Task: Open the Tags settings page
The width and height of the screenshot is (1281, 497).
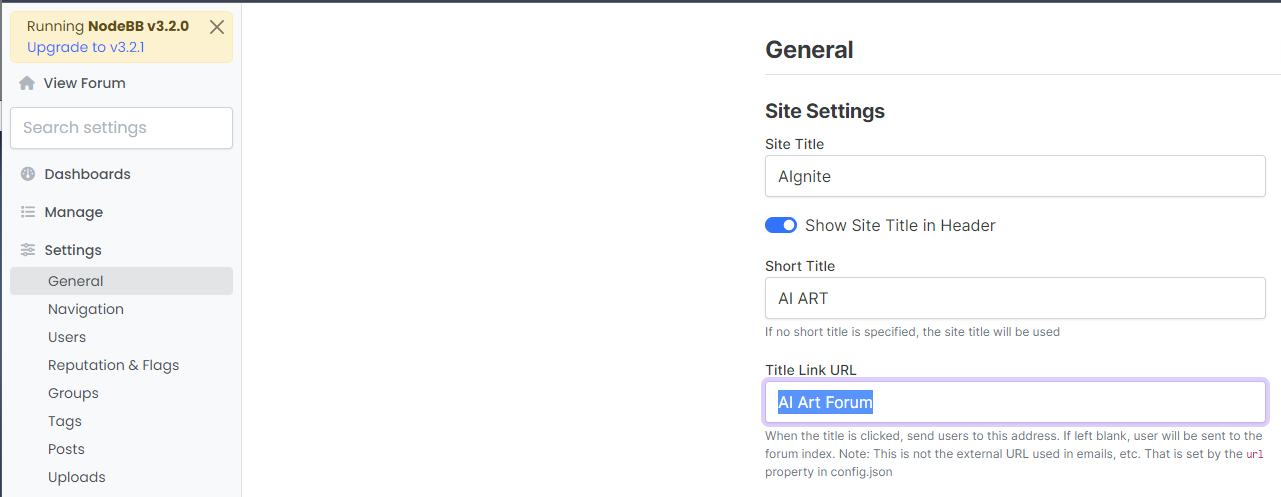Action: pyautogui.click(x=65, y=421)
